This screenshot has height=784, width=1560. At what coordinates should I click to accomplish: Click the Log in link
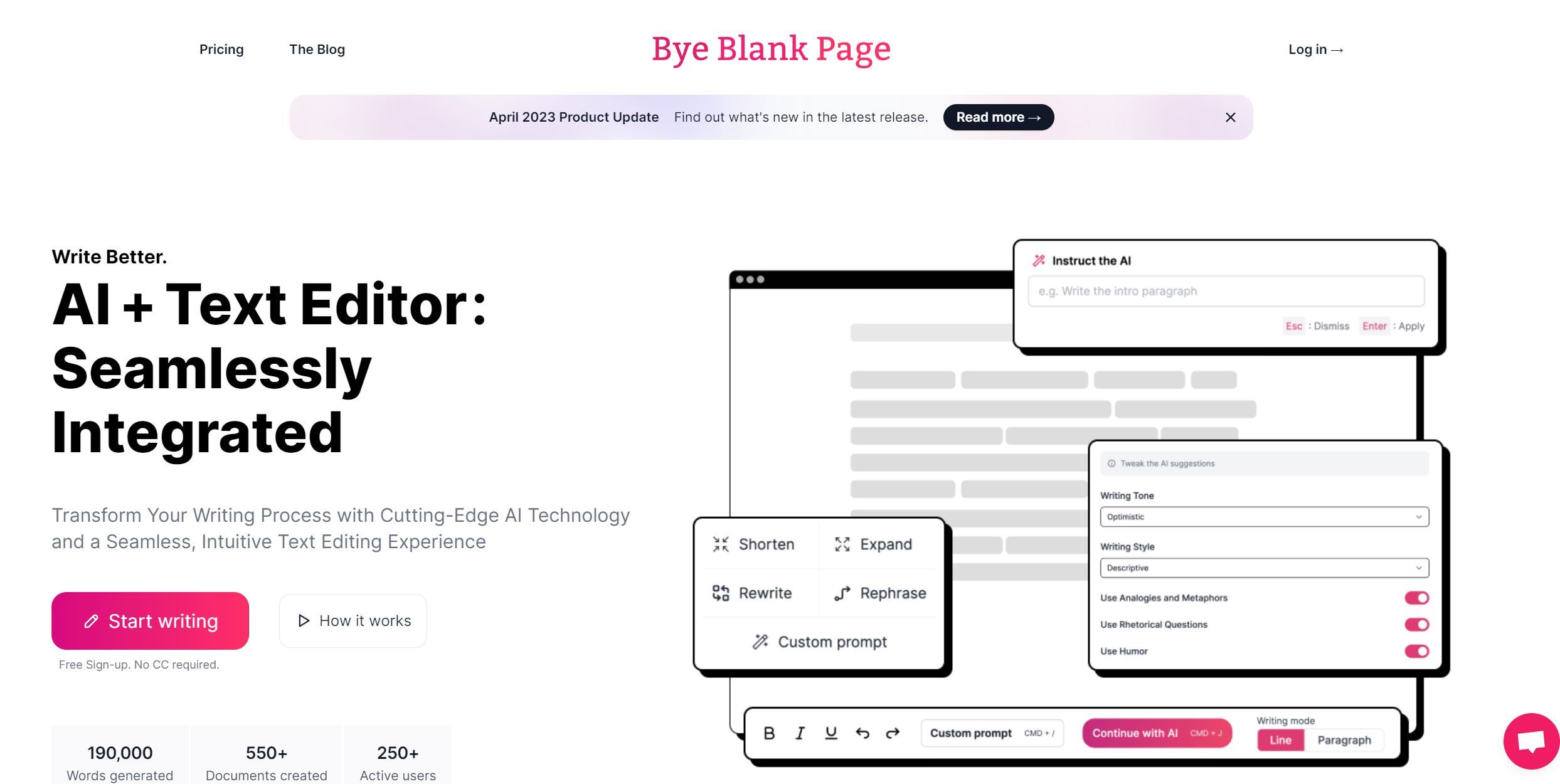click(x=1316, y=48)
